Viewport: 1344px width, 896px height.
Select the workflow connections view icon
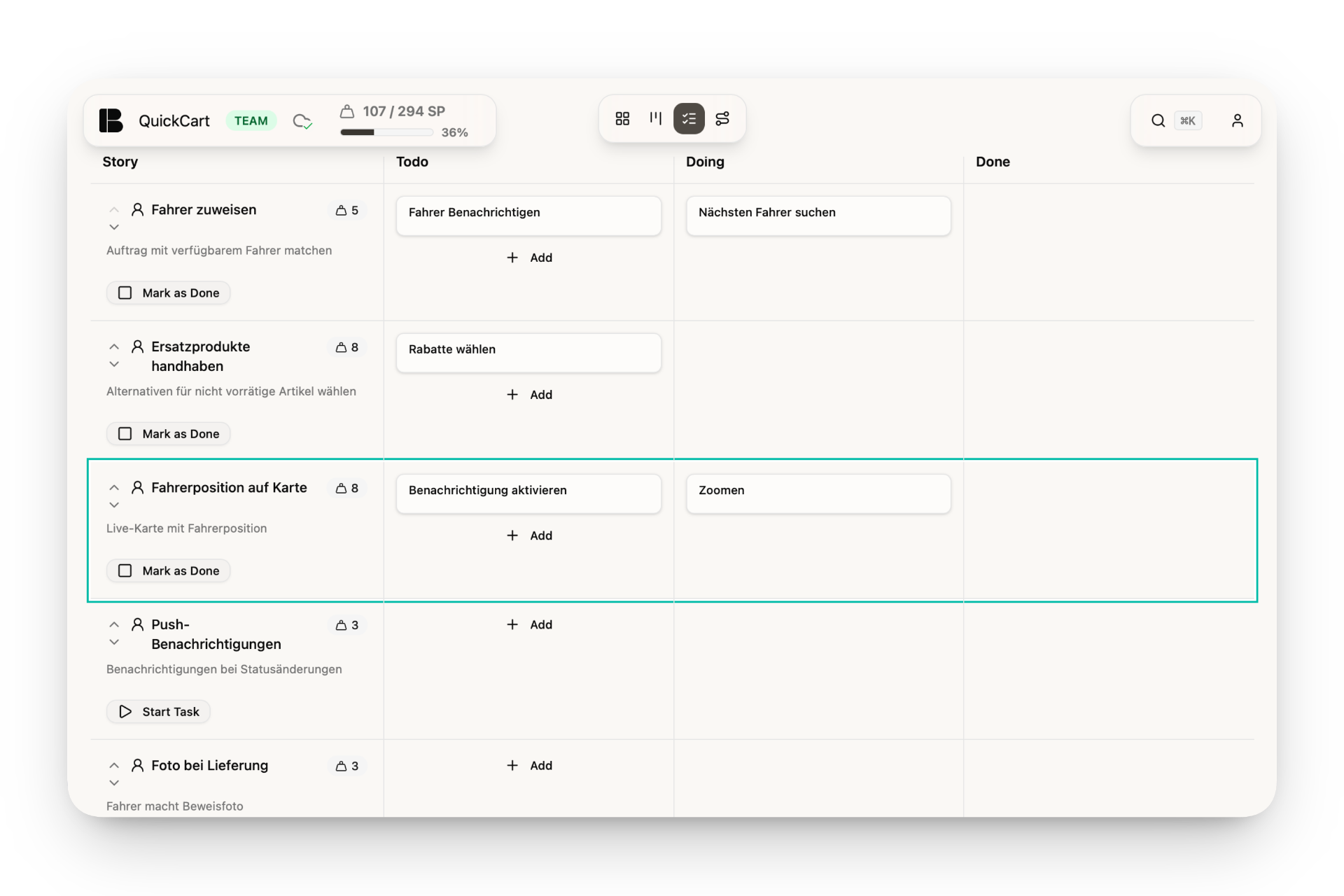click(722, 118)
